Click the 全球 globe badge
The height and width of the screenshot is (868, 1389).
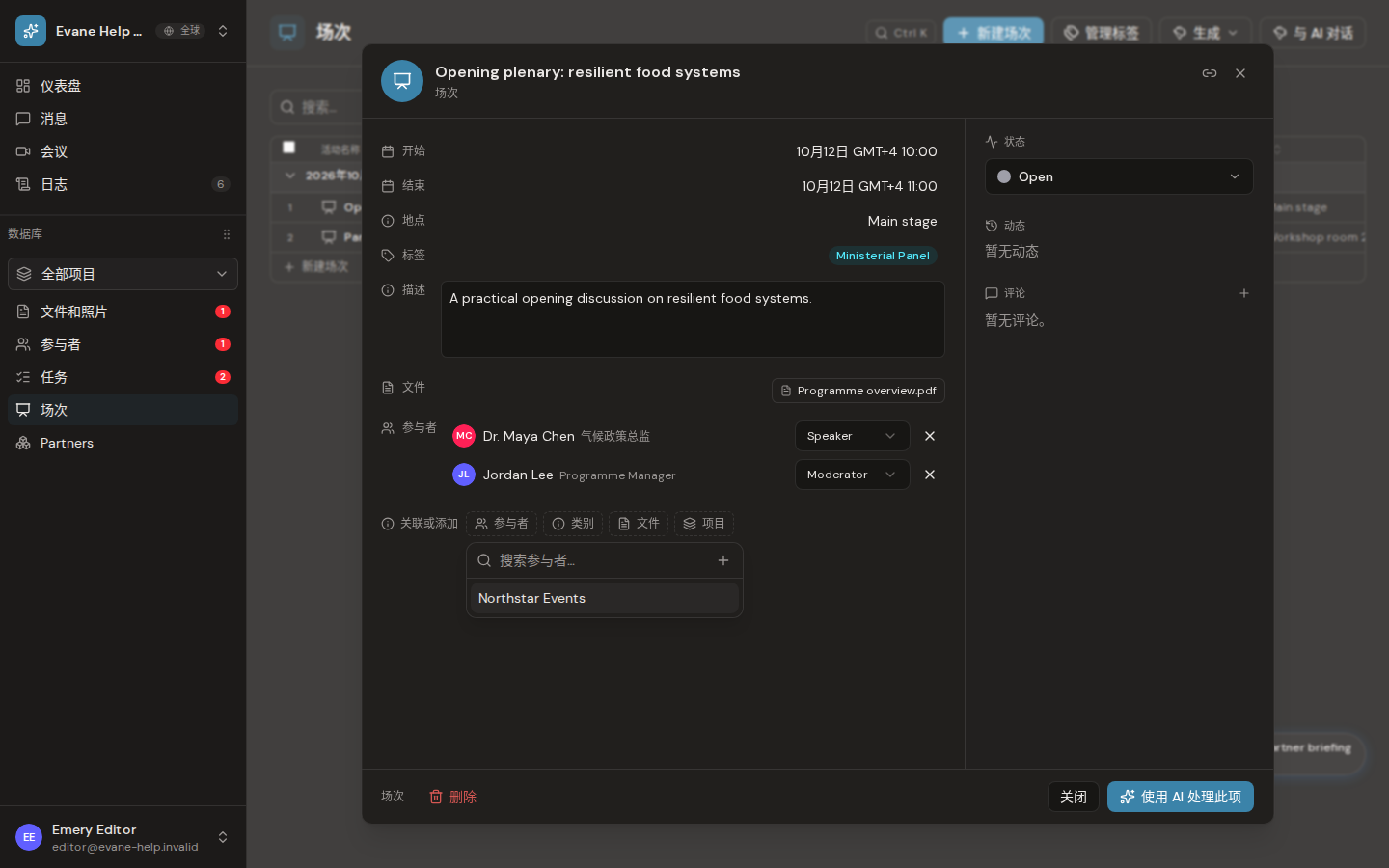(x=180, y=31)
